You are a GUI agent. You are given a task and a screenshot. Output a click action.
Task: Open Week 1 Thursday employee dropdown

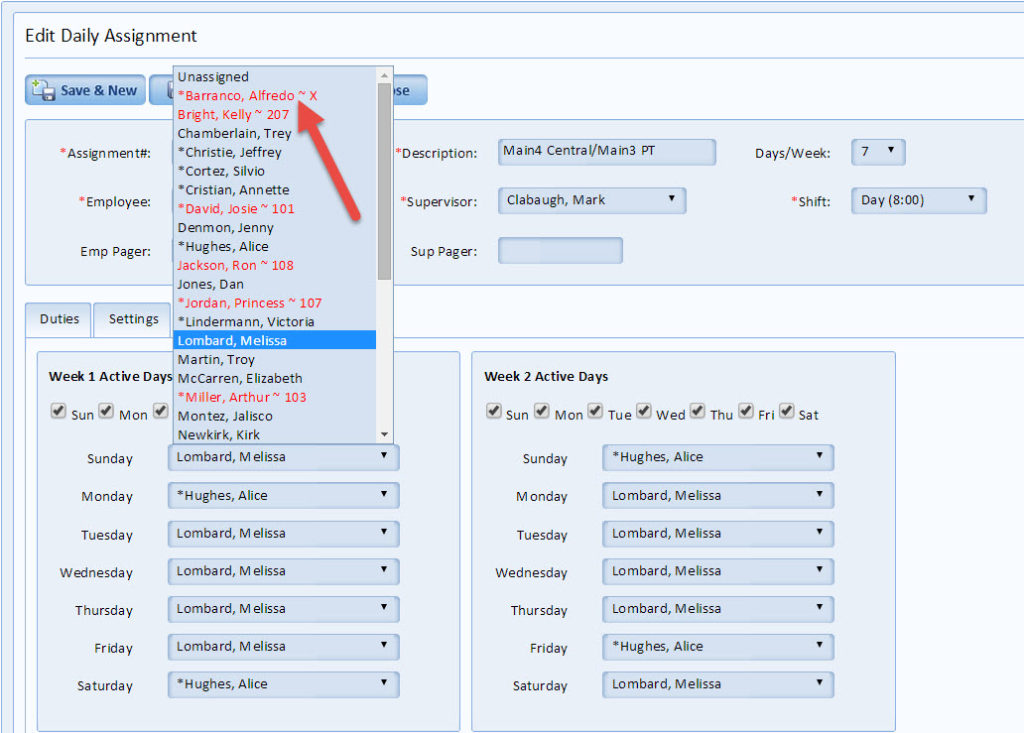pos(283,609)
